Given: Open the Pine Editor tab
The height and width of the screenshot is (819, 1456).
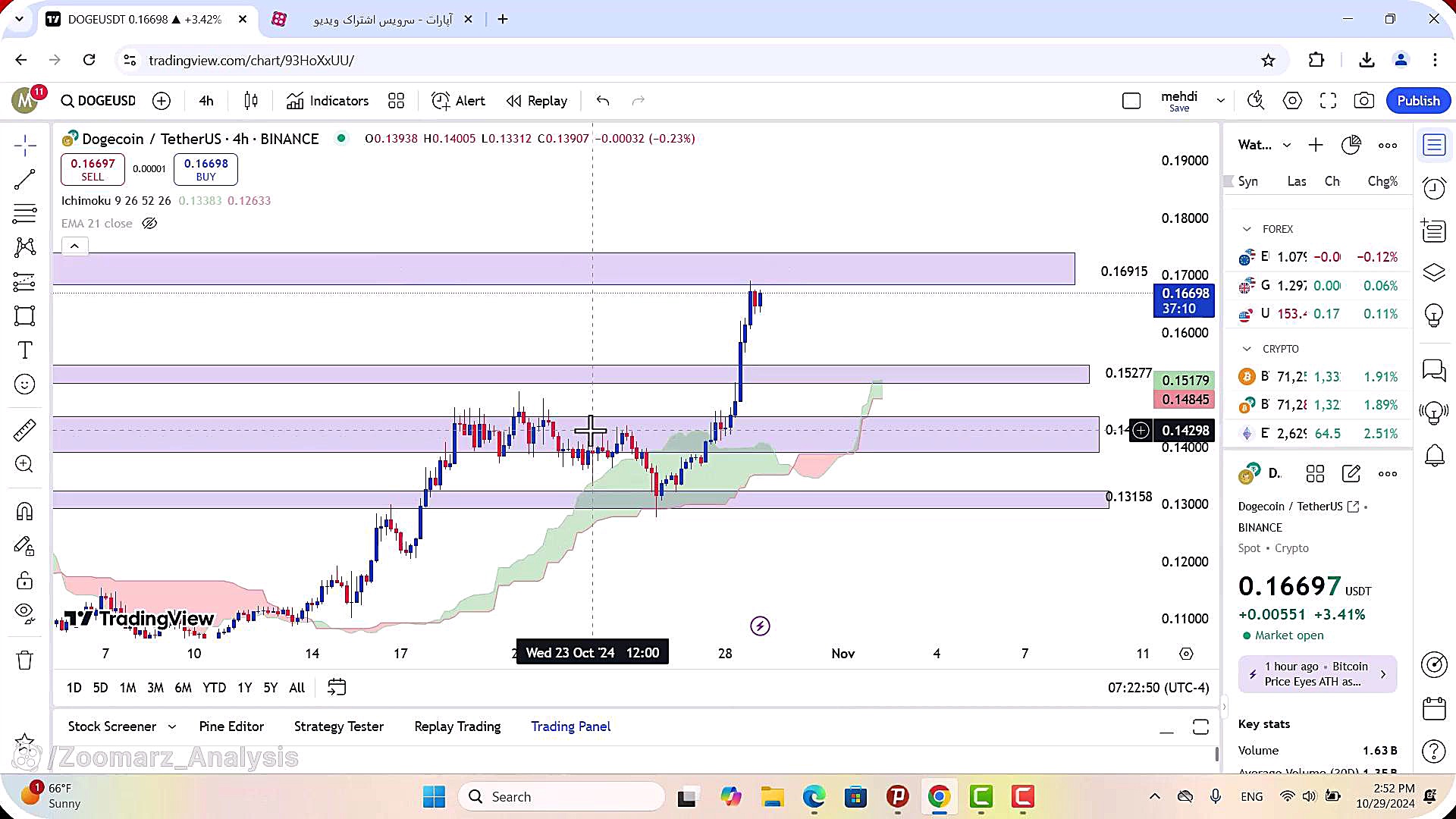Looking at the screenshot, I should pyautogui.click(x=231, y=726).
